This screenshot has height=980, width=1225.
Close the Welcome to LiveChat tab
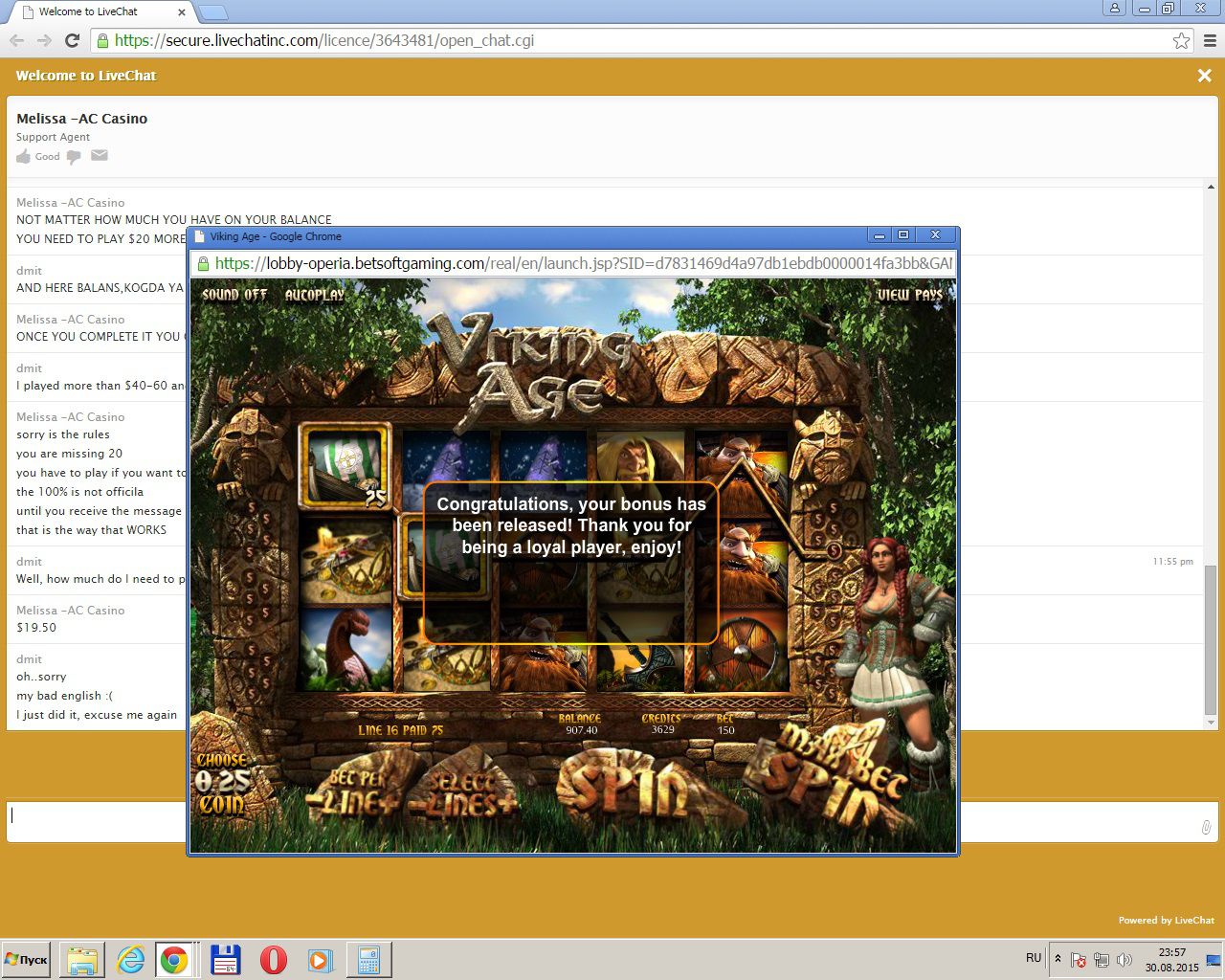(x=182, y=12)
